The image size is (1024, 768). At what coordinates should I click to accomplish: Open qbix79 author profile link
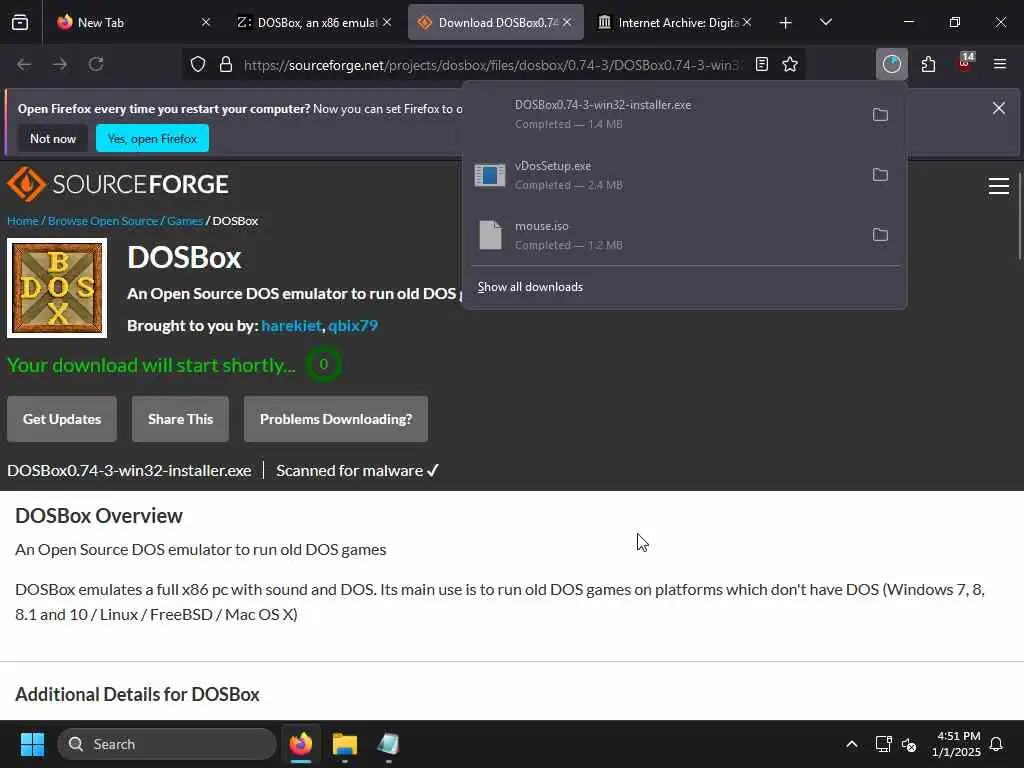tap(353, 325)
